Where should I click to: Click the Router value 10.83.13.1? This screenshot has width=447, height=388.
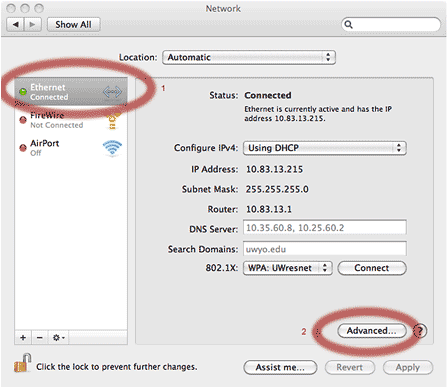pyautogui.click(x=269, y=209)
